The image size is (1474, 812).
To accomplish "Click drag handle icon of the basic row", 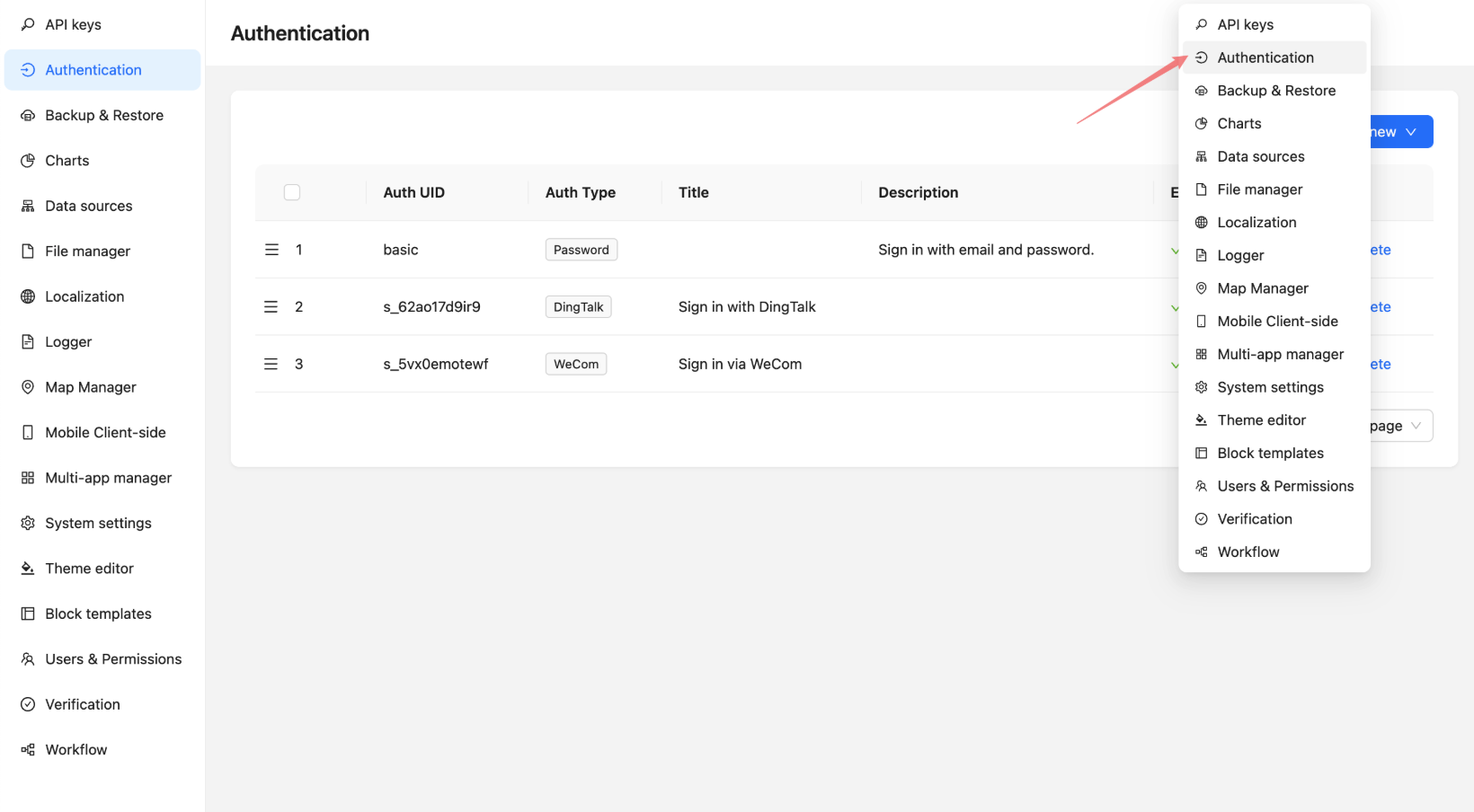I will click(271, 250).
